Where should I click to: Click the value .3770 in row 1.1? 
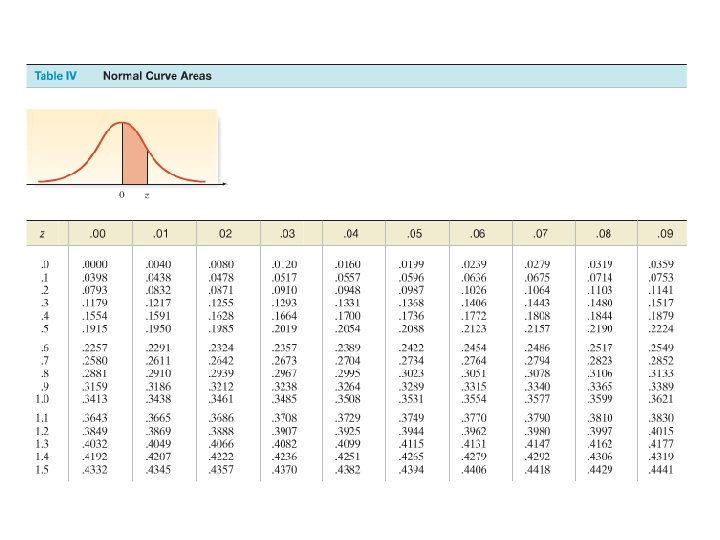pyautogui.click(x=473, y=418)
